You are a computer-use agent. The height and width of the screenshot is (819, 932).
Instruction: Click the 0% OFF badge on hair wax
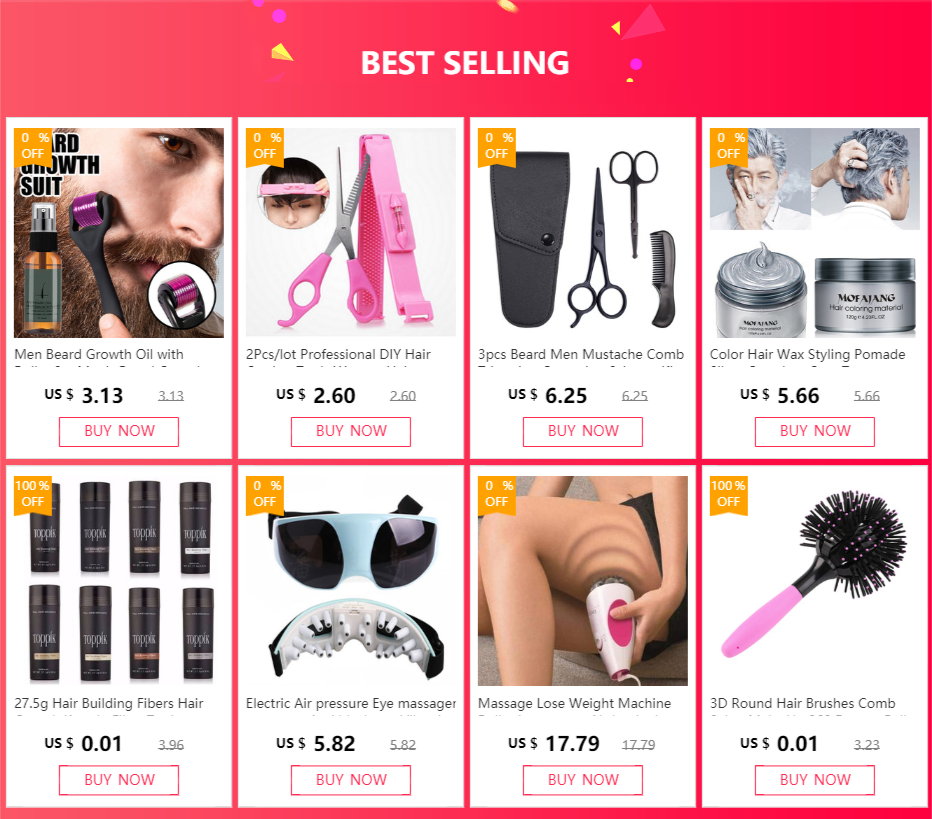(729, 146)
